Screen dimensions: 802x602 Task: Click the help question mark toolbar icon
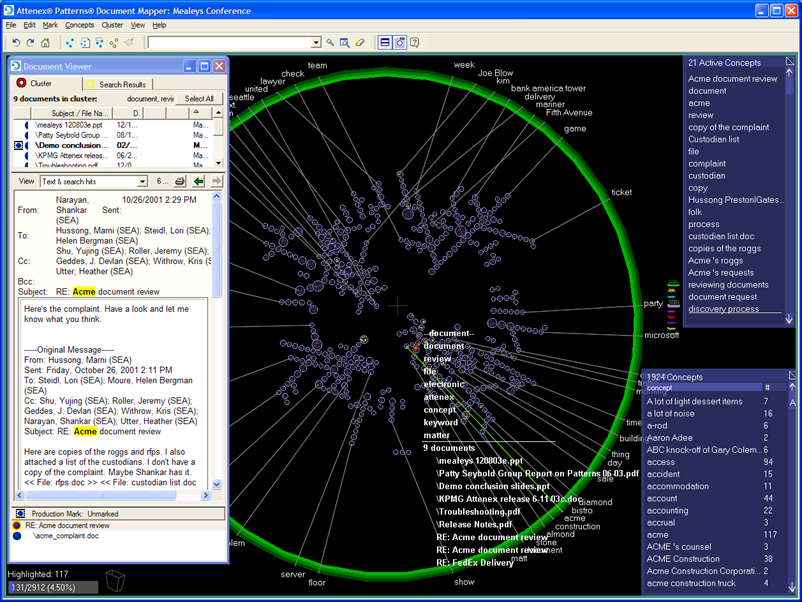[414, 43]
